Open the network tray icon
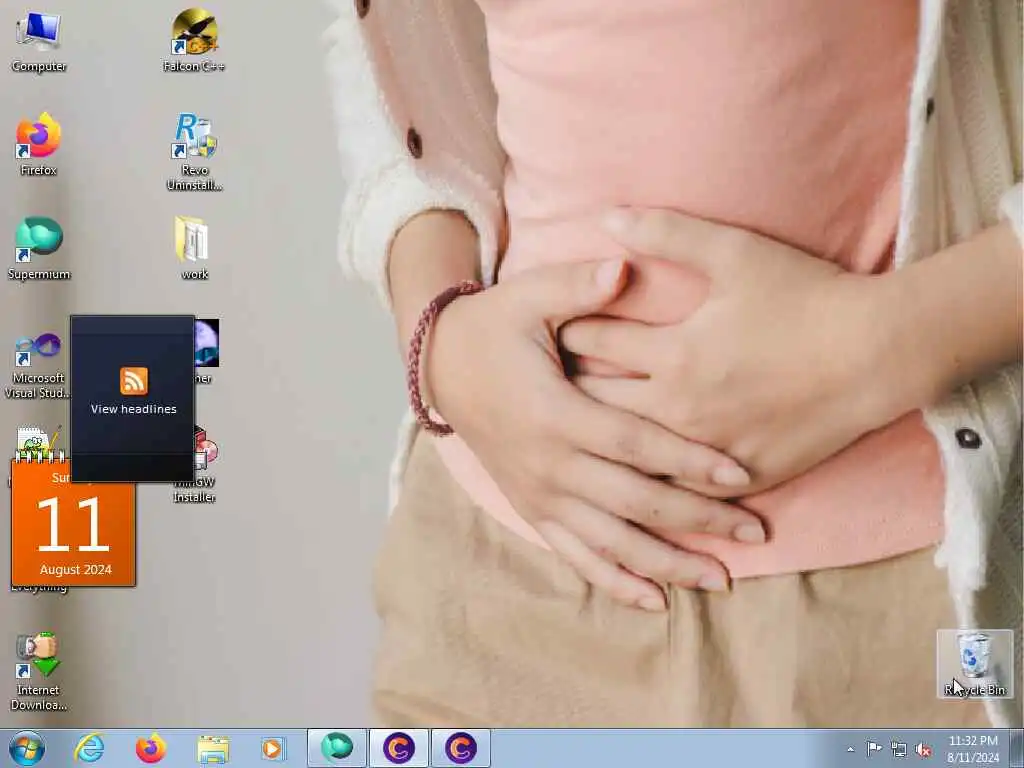 (x=899, y=749)
